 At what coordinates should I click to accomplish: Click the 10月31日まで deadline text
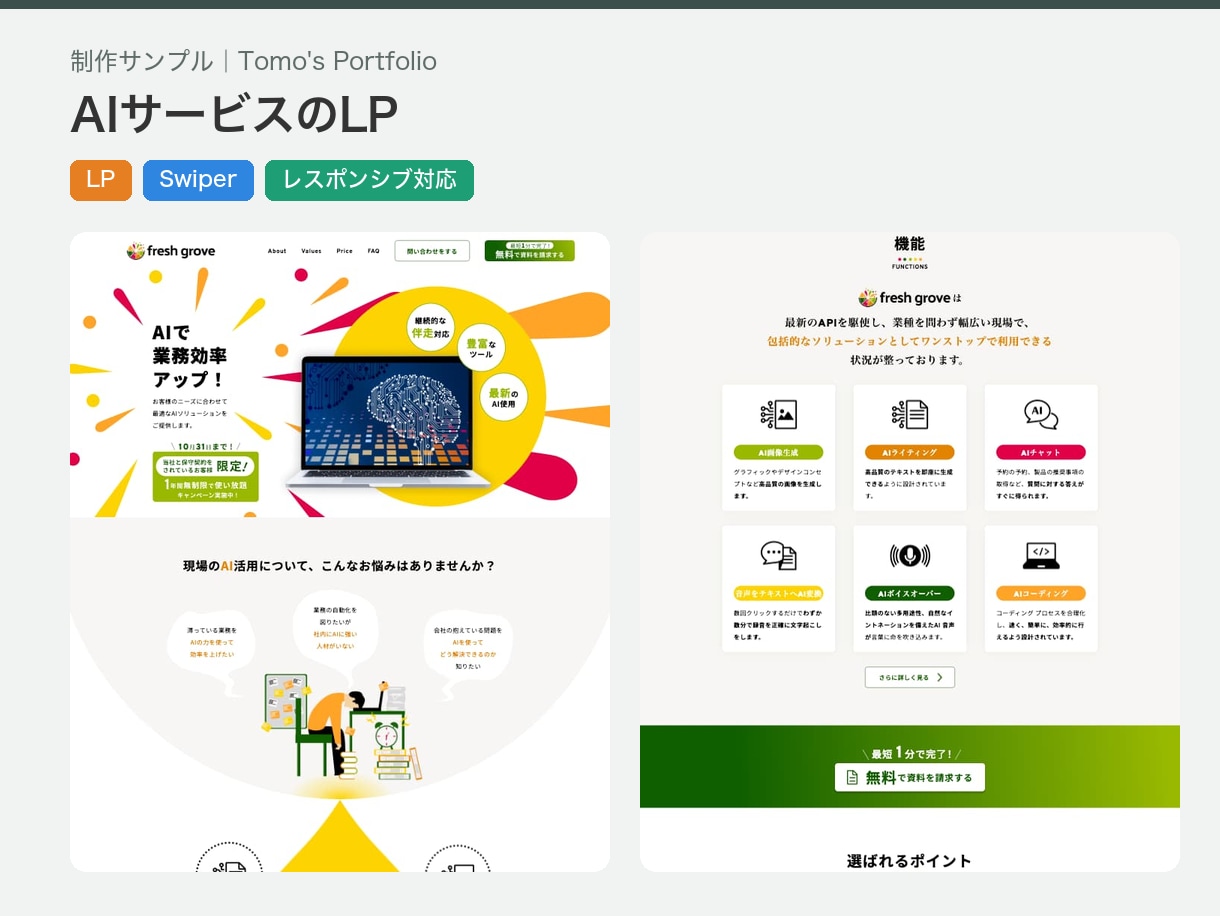205,446
